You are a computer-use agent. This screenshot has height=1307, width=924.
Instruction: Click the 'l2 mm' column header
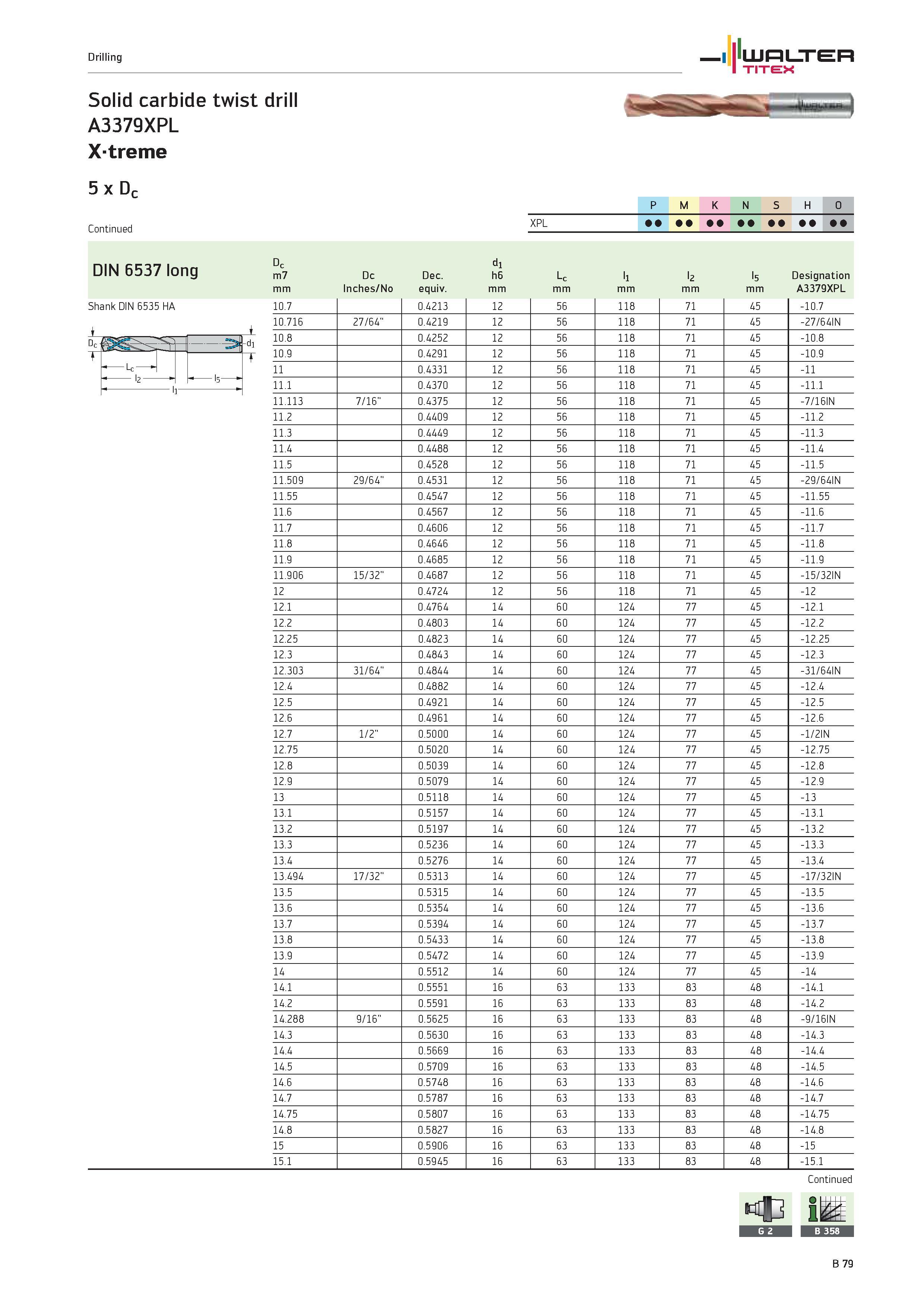(691, 282)
